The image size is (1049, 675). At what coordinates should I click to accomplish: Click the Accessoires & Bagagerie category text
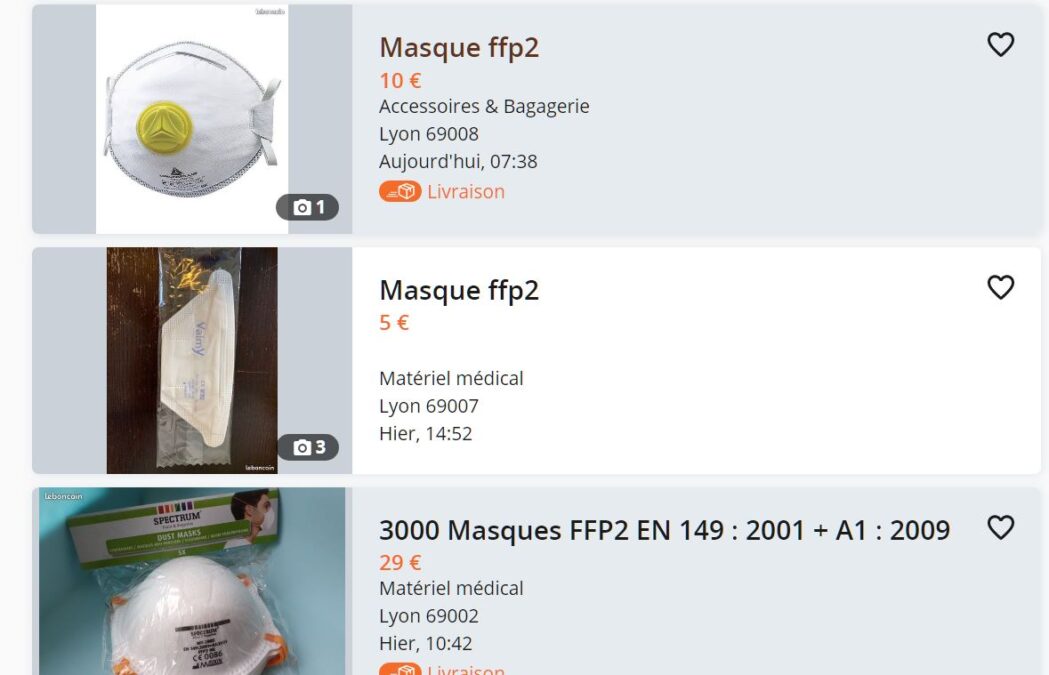[484, 106]
